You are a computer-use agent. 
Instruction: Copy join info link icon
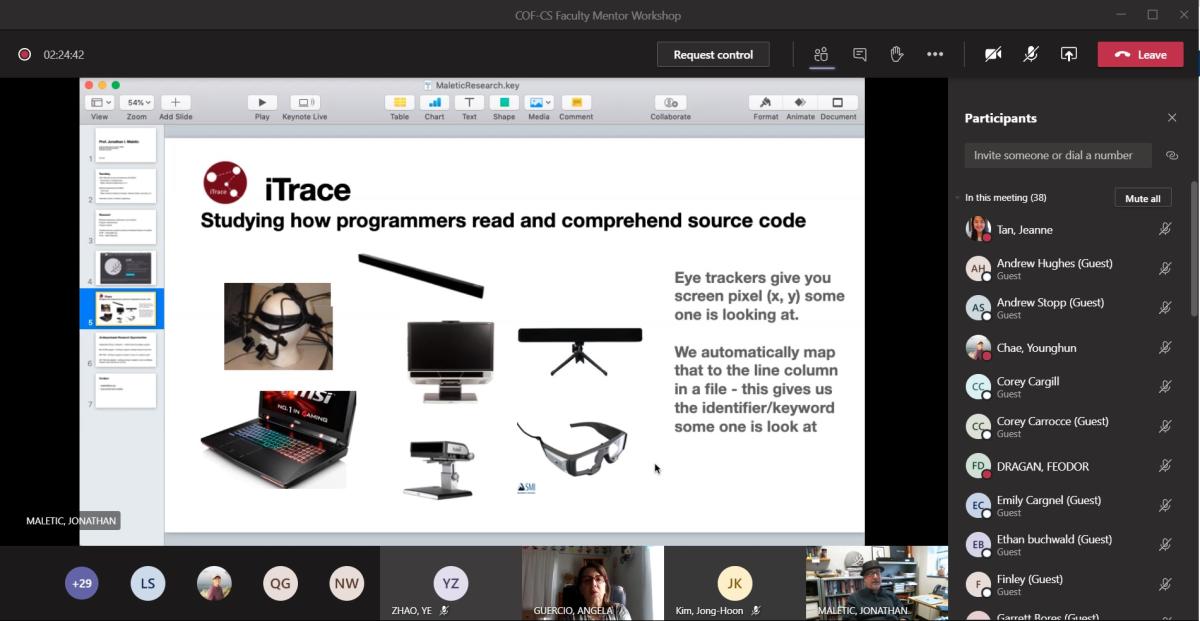coord(1172,155)
